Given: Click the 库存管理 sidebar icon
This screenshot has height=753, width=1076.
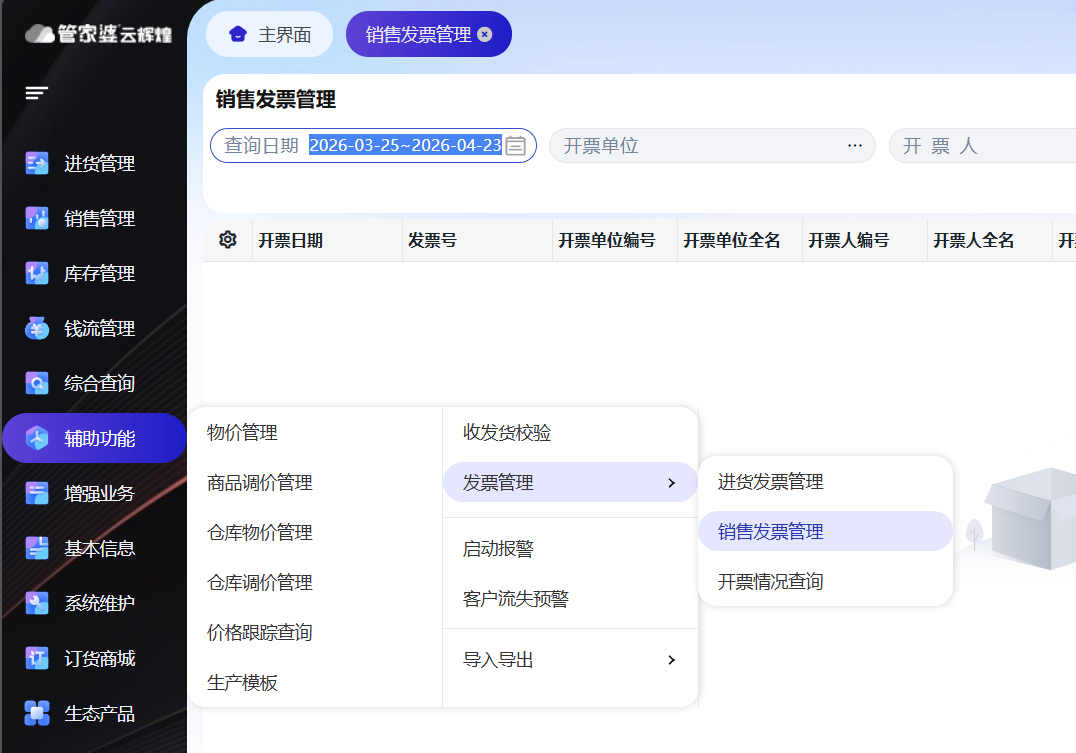Looking at the screenshot, I should (x=37, y=273).
